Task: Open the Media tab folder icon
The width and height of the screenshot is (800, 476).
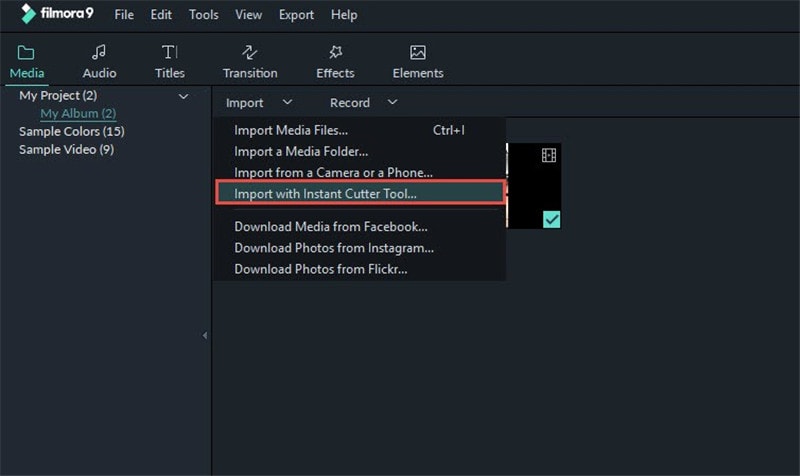Action: click(x=27, y=52)
